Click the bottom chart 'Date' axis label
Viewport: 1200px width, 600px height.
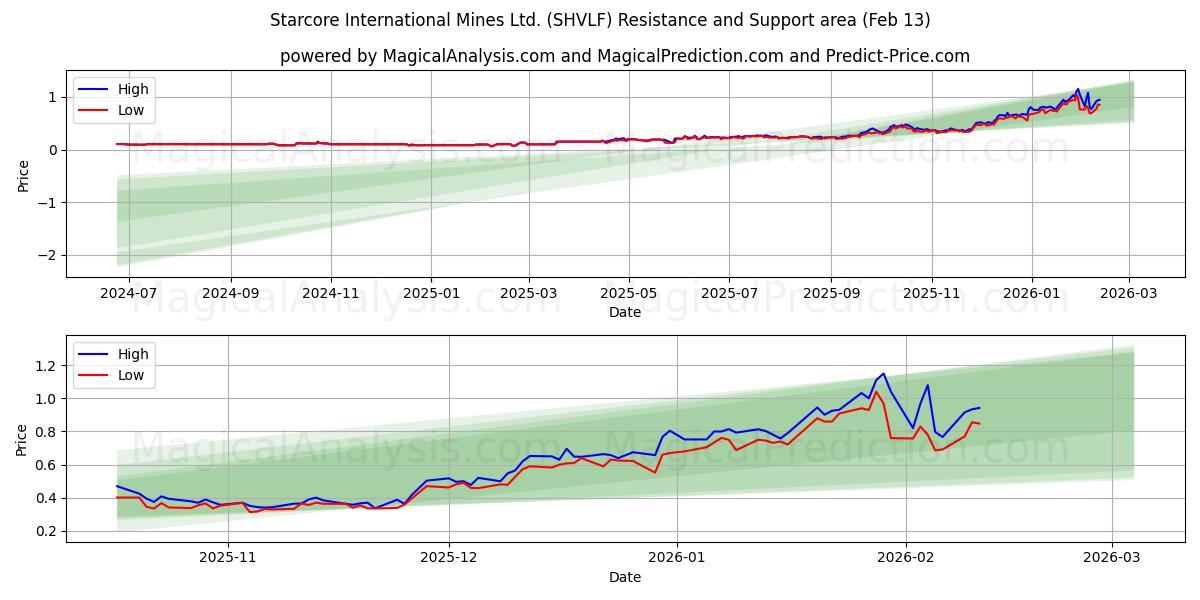pyautogui.click(x=625, y=577)
